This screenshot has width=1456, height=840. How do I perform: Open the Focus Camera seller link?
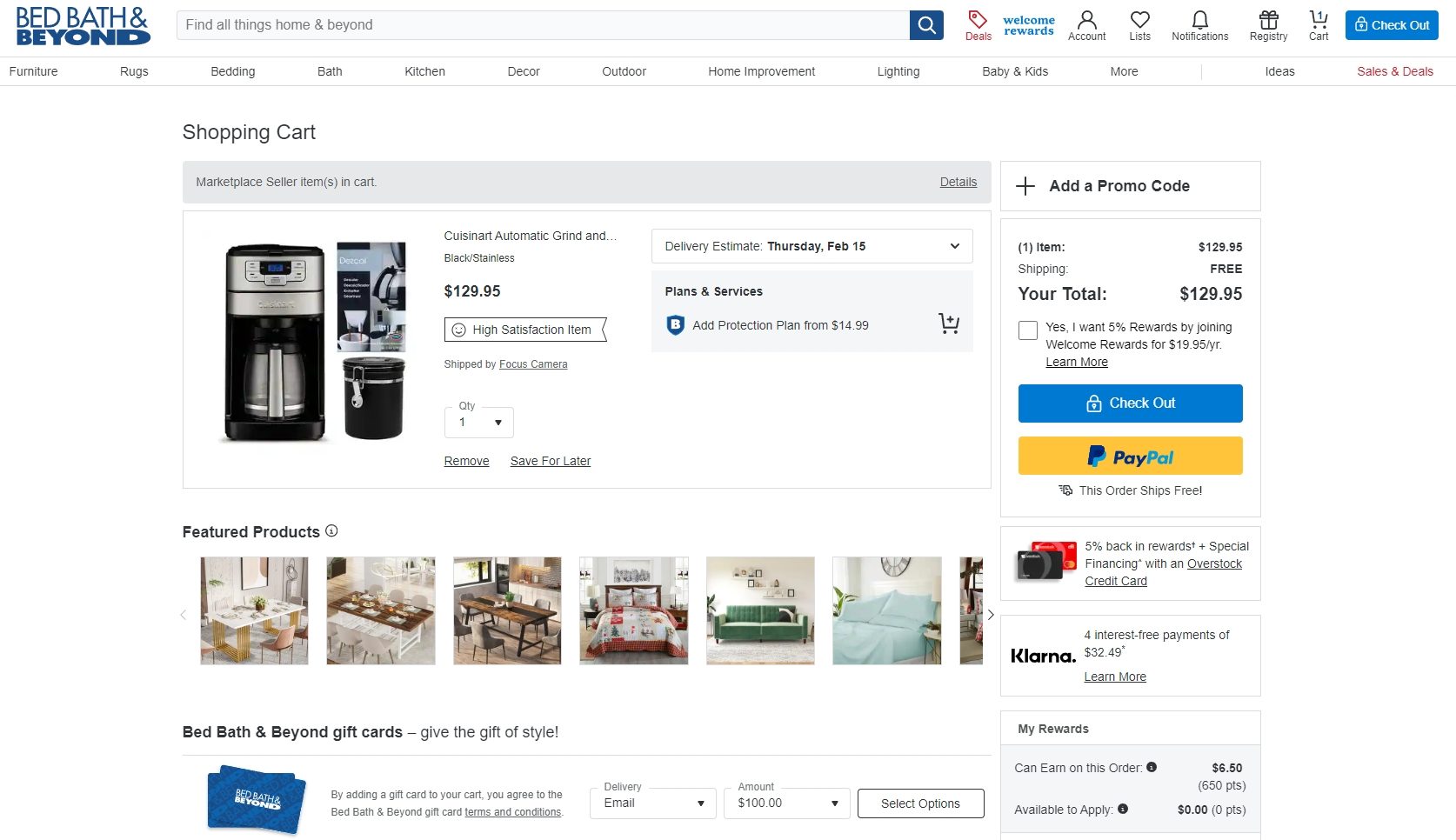click(533, 364)
